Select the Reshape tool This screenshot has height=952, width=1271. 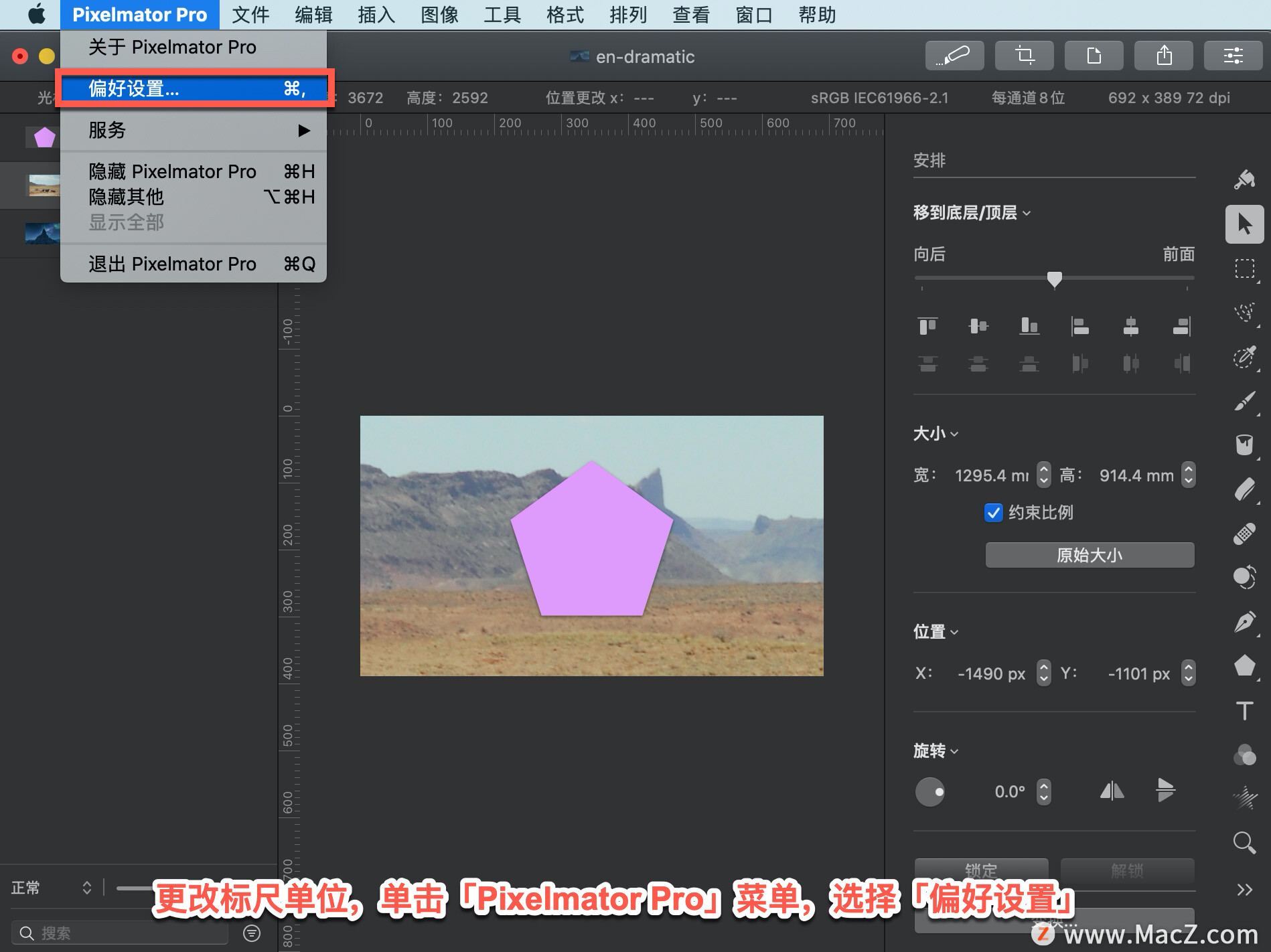click(x=1244, y=577)
